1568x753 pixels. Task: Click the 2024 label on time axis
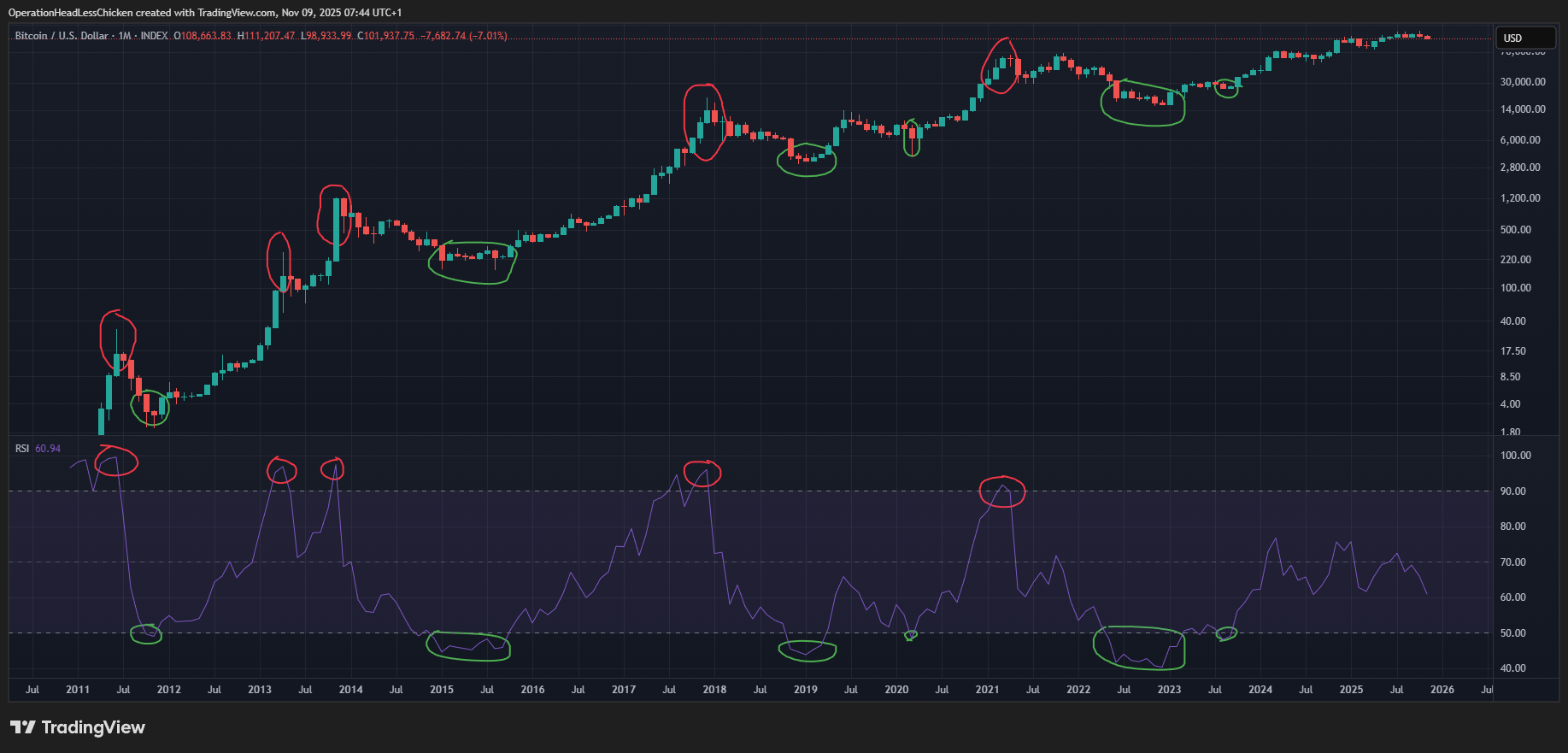point(1260,690)
